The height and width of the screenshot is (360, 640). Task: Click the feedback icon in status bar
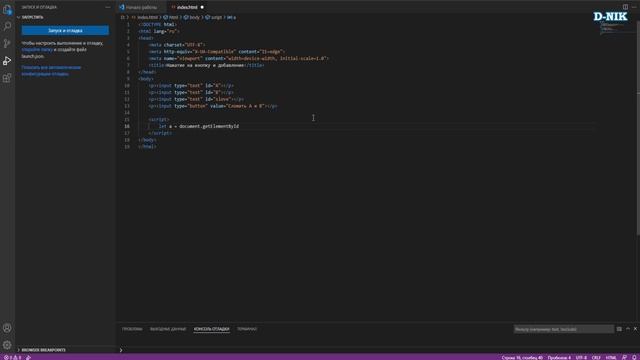[x=624, y=357]
